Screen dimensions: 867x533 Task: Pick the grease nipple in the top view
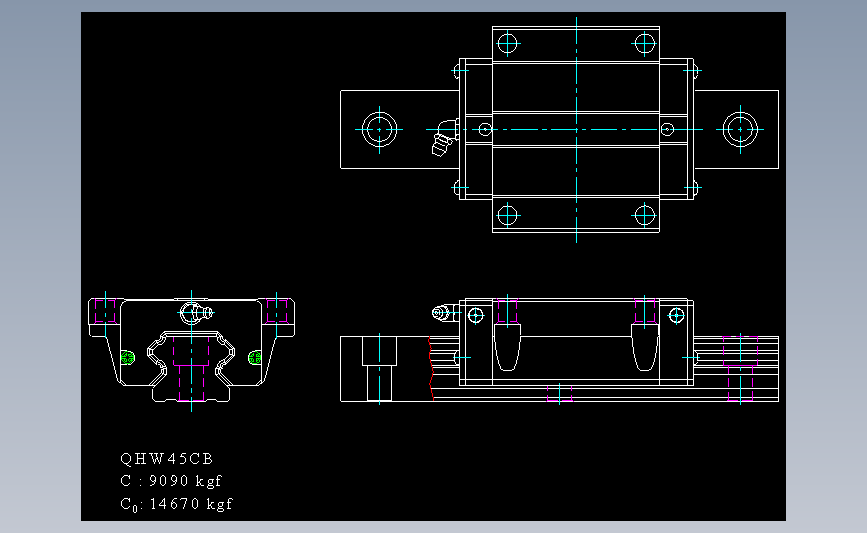pos(445,138)
